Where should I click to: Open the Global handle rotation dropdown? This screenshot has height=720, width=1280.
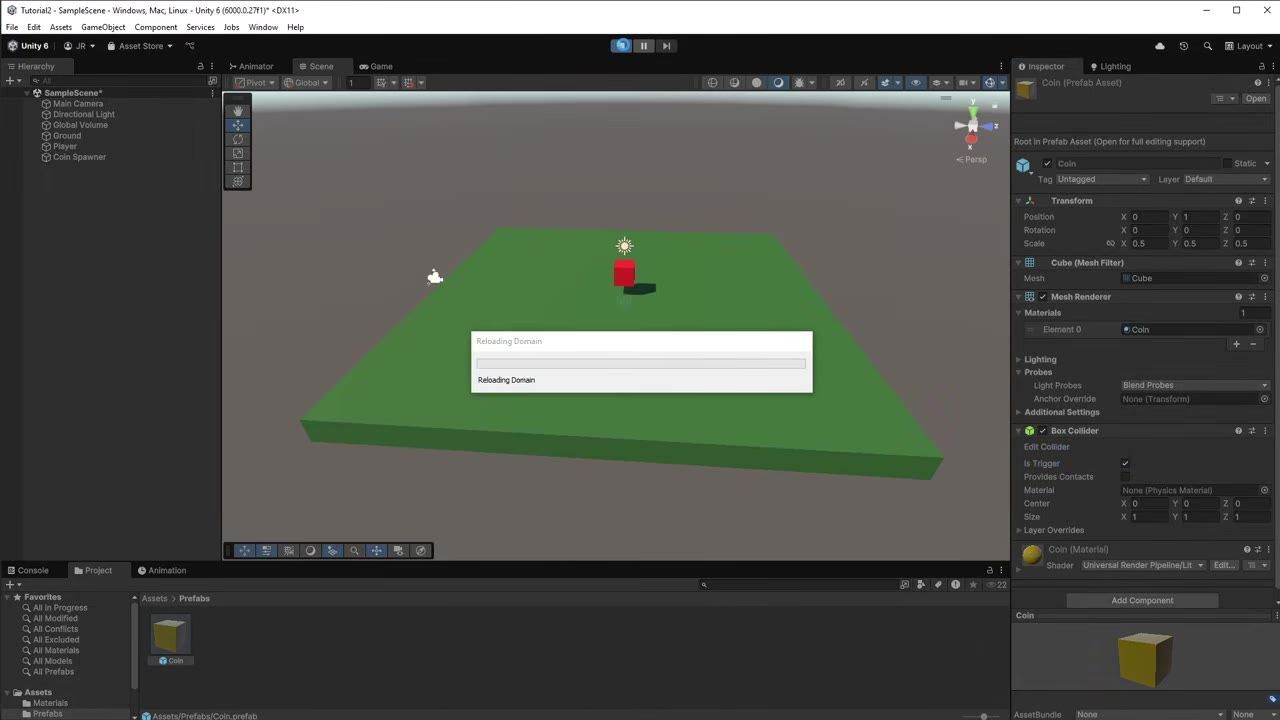pyautogui.click(x=306, y=82)
